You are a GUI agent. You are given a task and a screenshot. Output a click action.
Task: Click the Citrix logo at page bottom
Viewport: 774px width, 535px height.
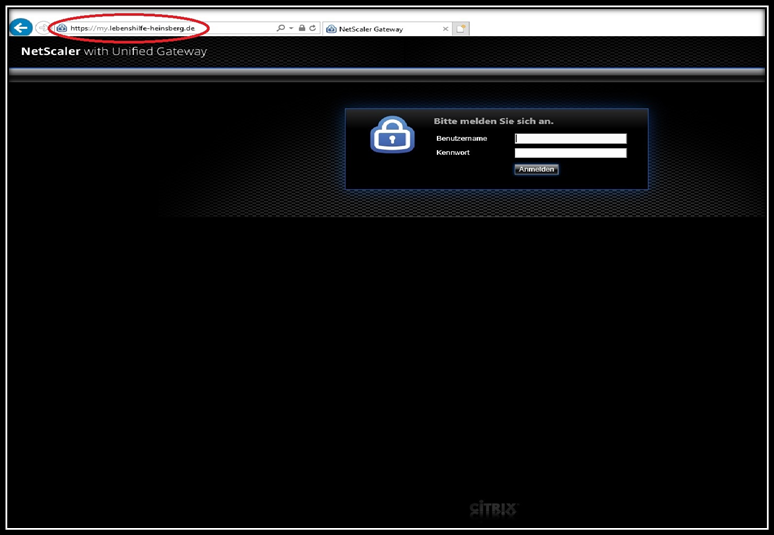point(493,509)
